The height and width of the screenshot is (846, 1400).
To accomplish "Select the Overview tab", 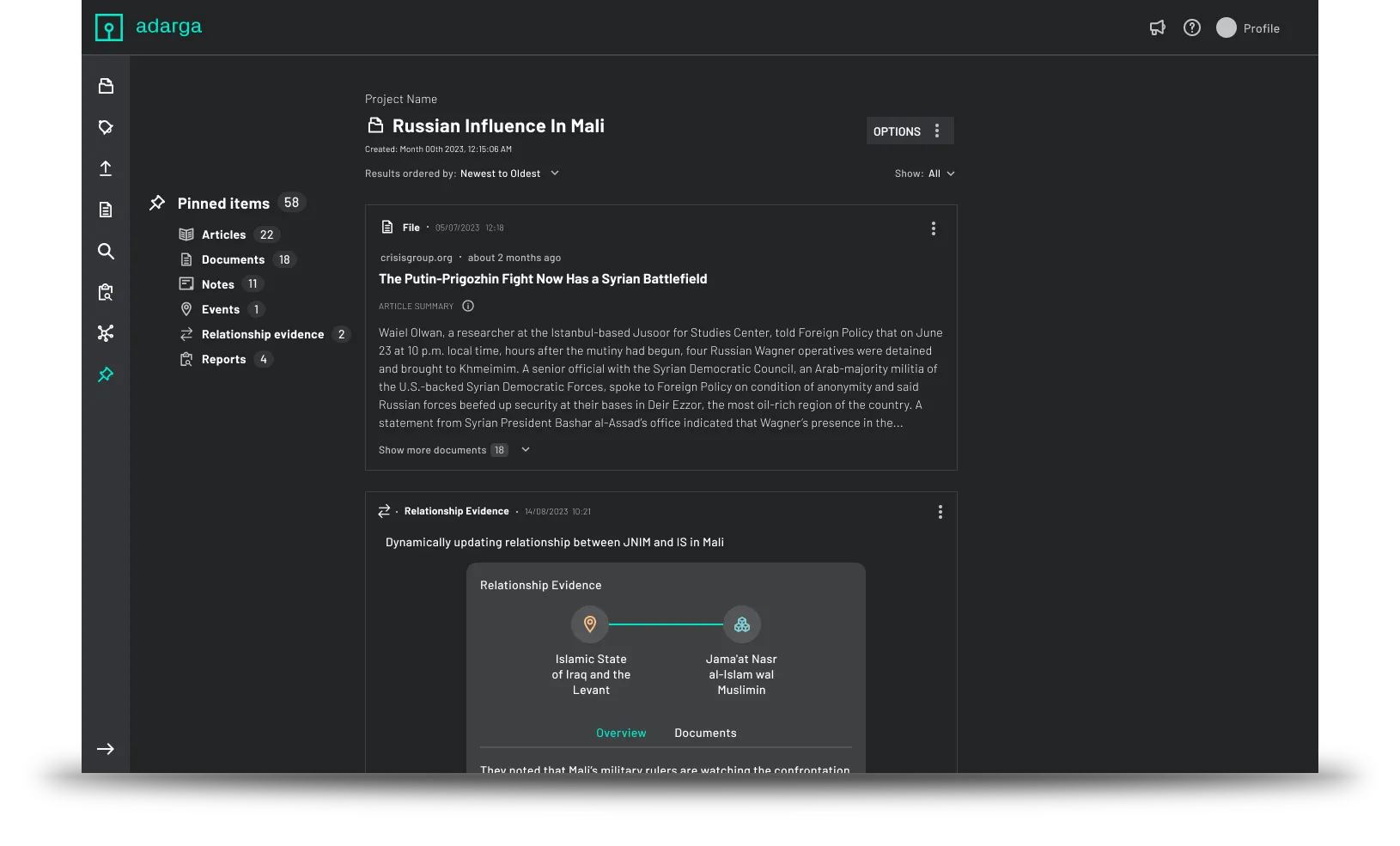I will [x=621, y=733].
